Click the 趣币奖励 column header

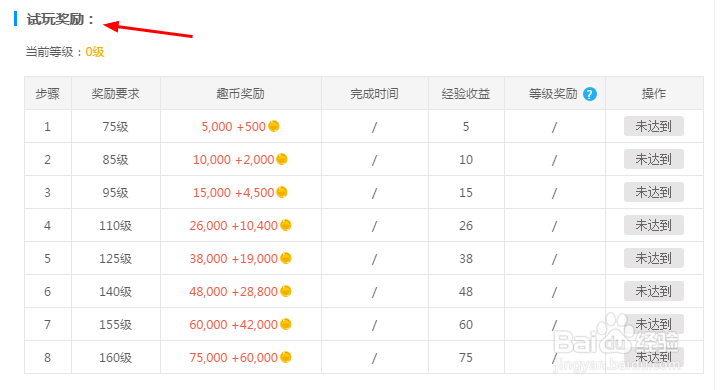point(240,93)
